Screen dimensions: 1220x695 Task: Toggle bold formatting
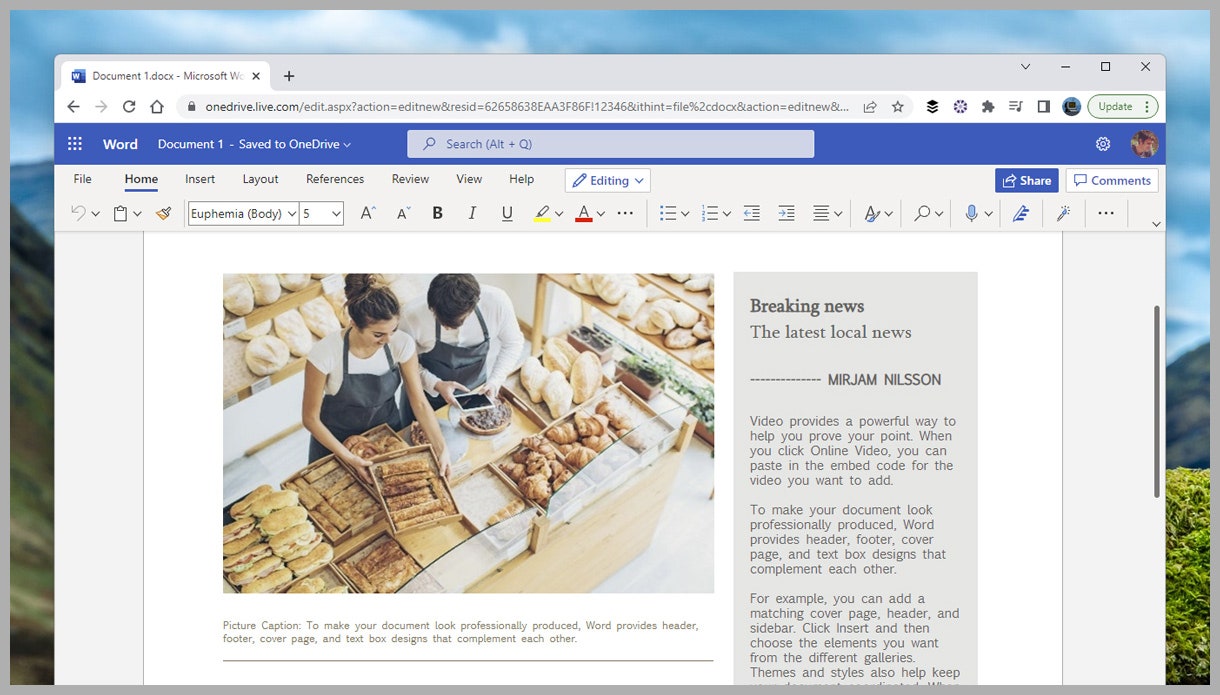click(x=437, y=213)
